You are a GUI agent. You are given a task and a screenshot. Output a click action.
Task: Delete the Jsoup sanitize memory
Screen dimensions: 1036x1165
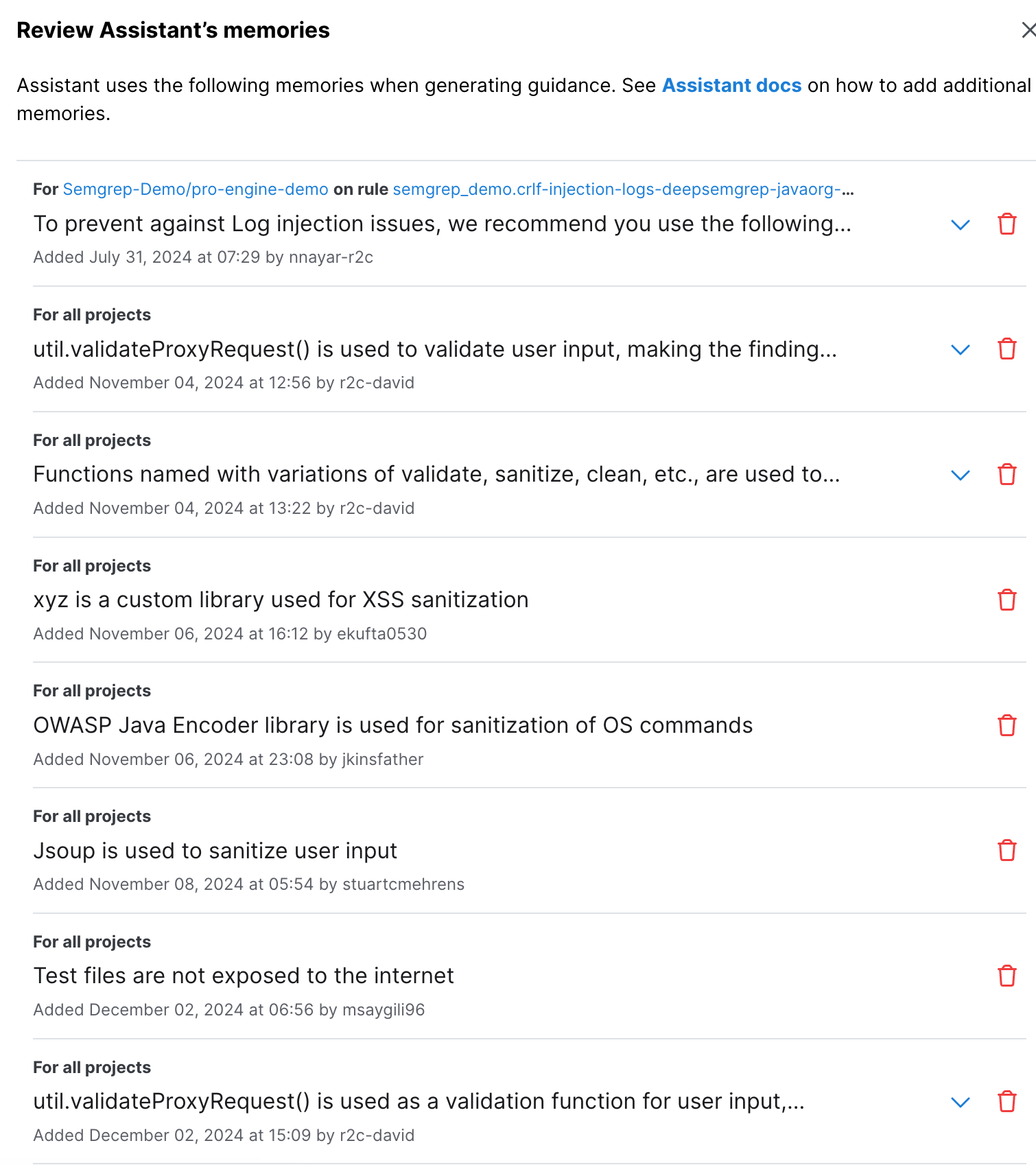click(x=1006, y=851)
